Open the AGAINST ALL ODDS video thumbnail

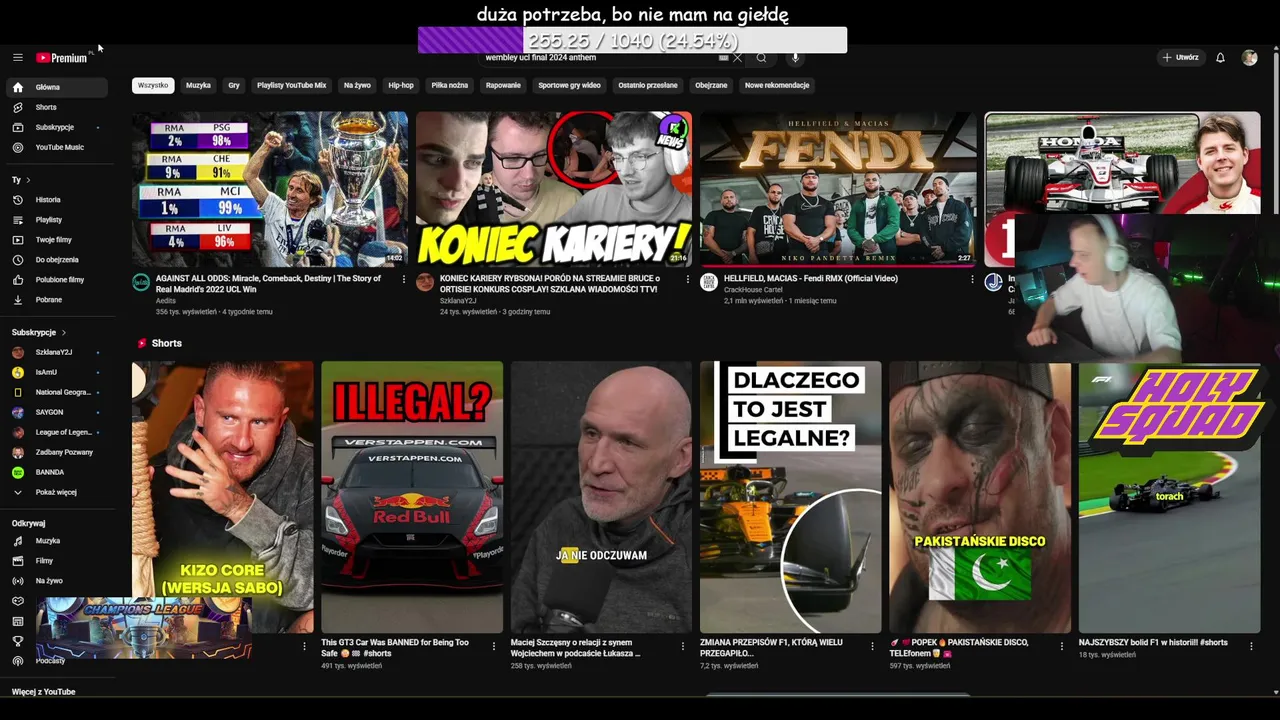pos(270,189)
